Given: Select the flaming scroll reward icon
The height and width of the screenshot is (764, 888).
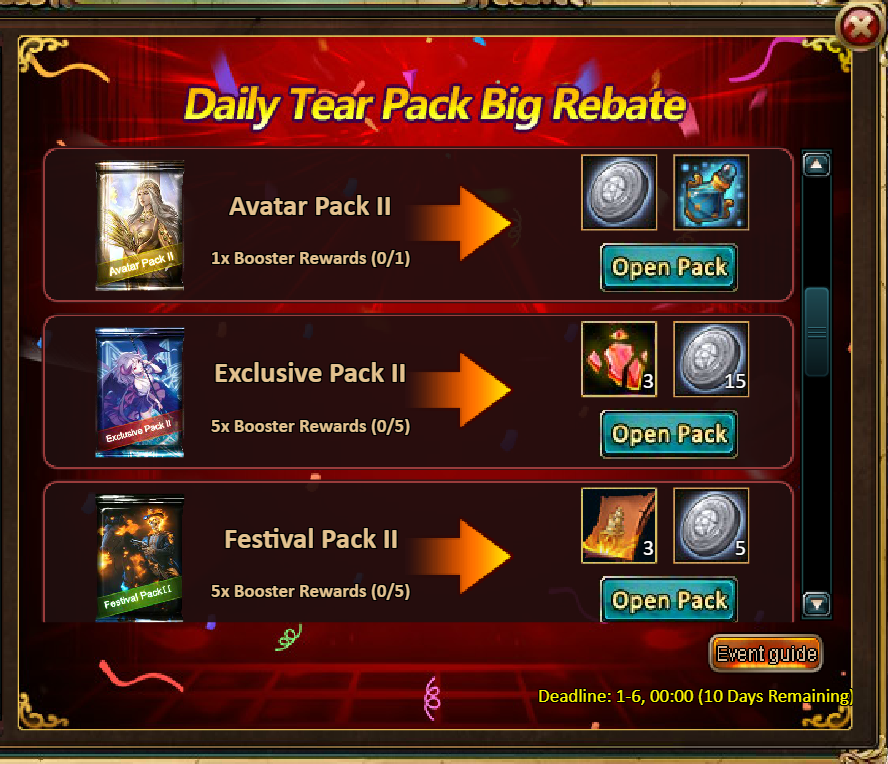Looking at the screenshot, I should (x=619, y=526).
